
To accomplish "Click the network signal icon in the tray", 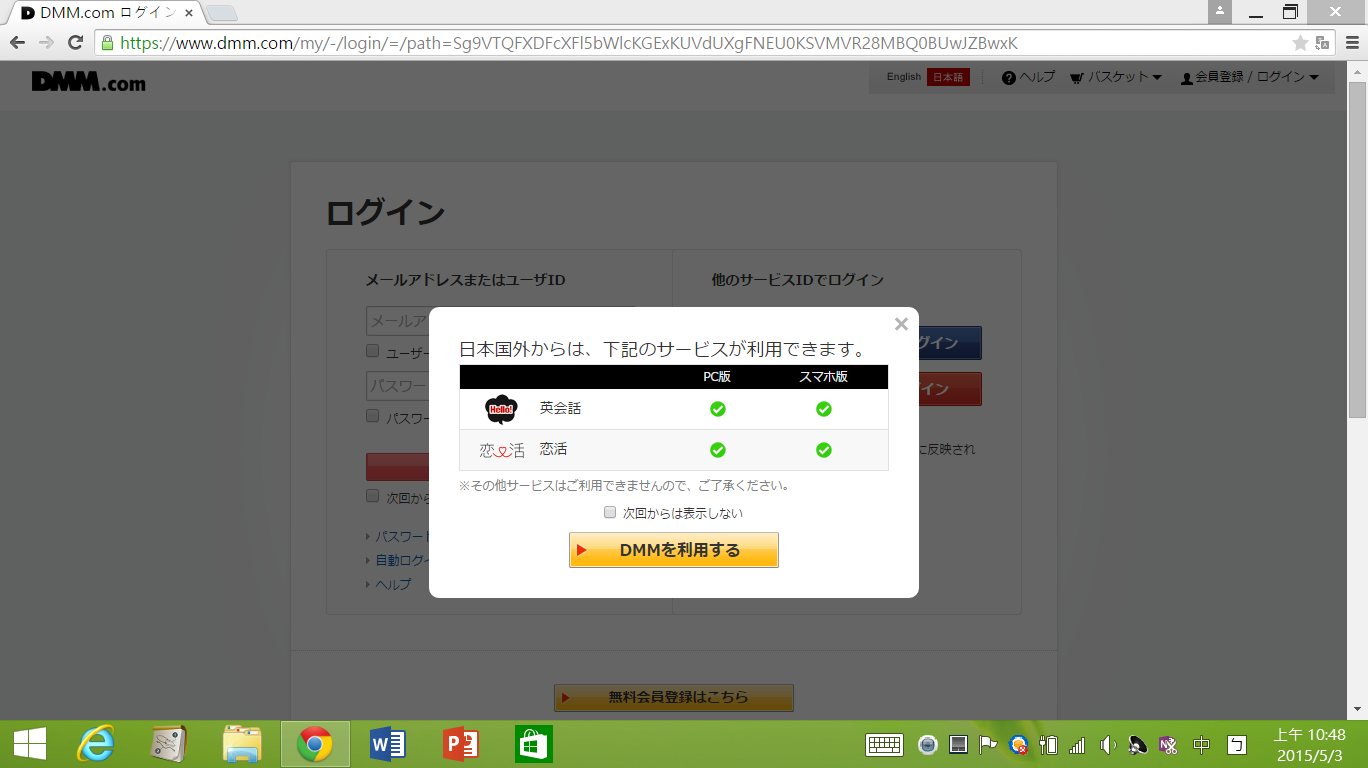I will pyautogui.click(x=1077, y=744).
